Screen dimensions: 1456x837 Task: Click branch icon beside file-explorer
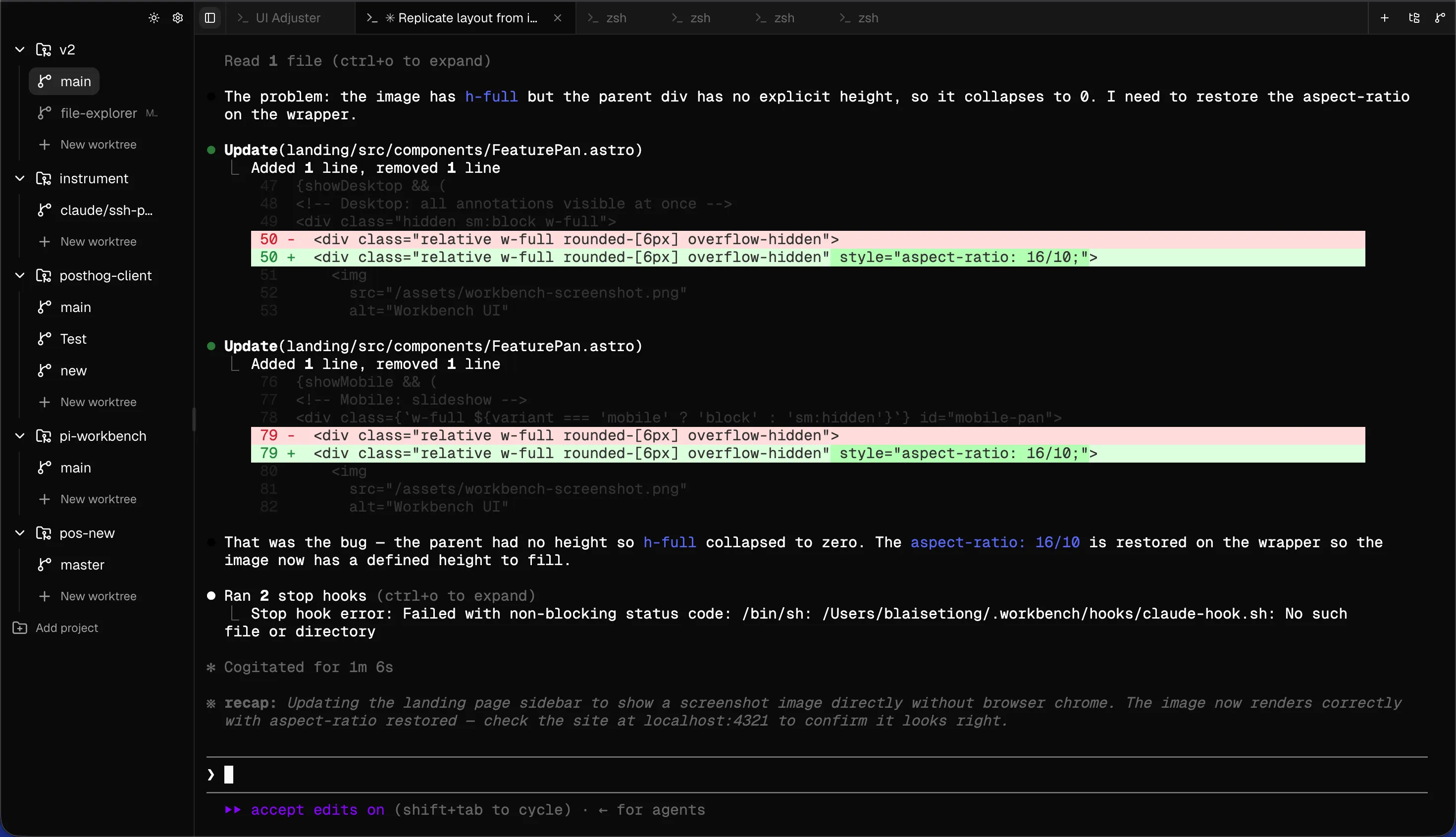point(44,113)
